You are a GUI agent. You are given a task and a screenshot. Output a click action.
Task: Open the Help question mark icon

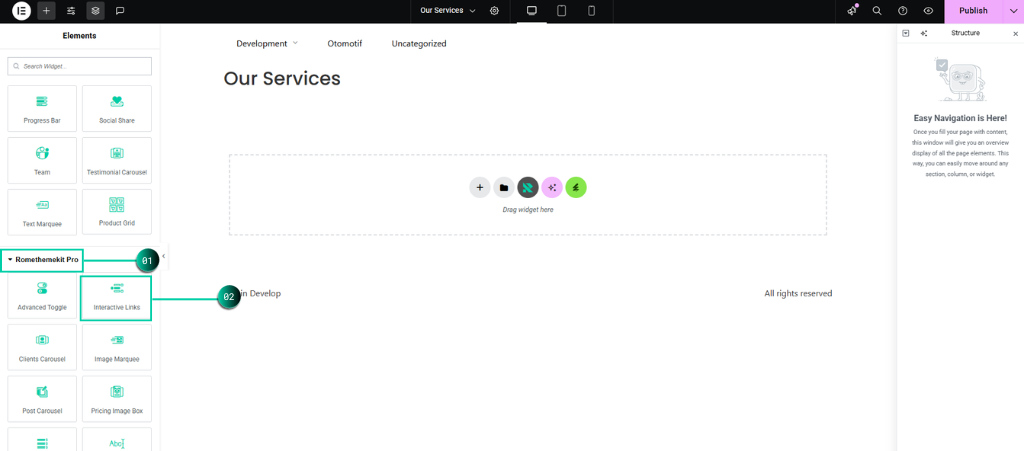[x=903, y=11]
